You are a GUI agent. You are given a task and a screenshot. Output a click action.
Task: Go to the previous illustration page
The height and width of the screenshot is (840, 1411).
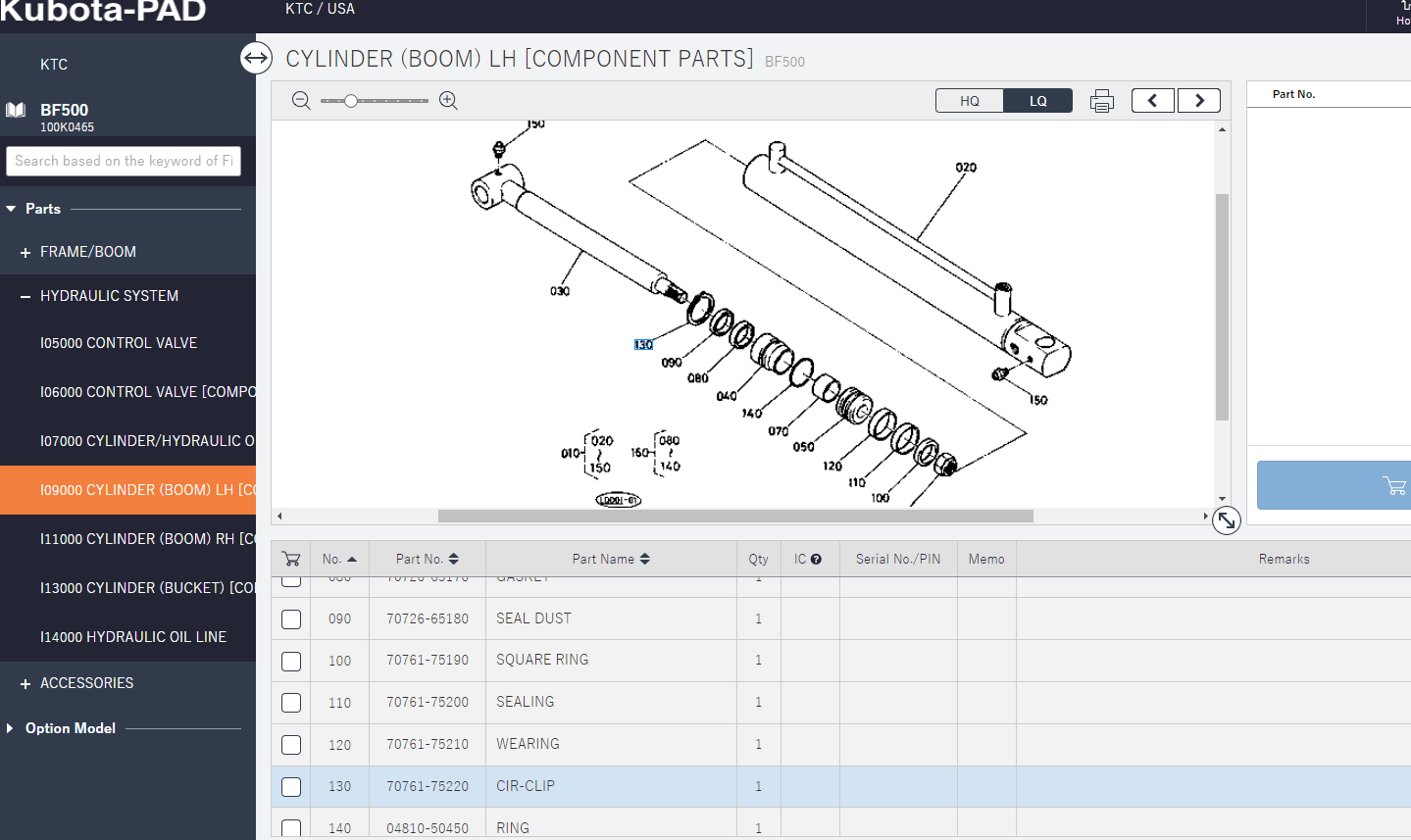pyautogui.click(x=1153, y=101)
